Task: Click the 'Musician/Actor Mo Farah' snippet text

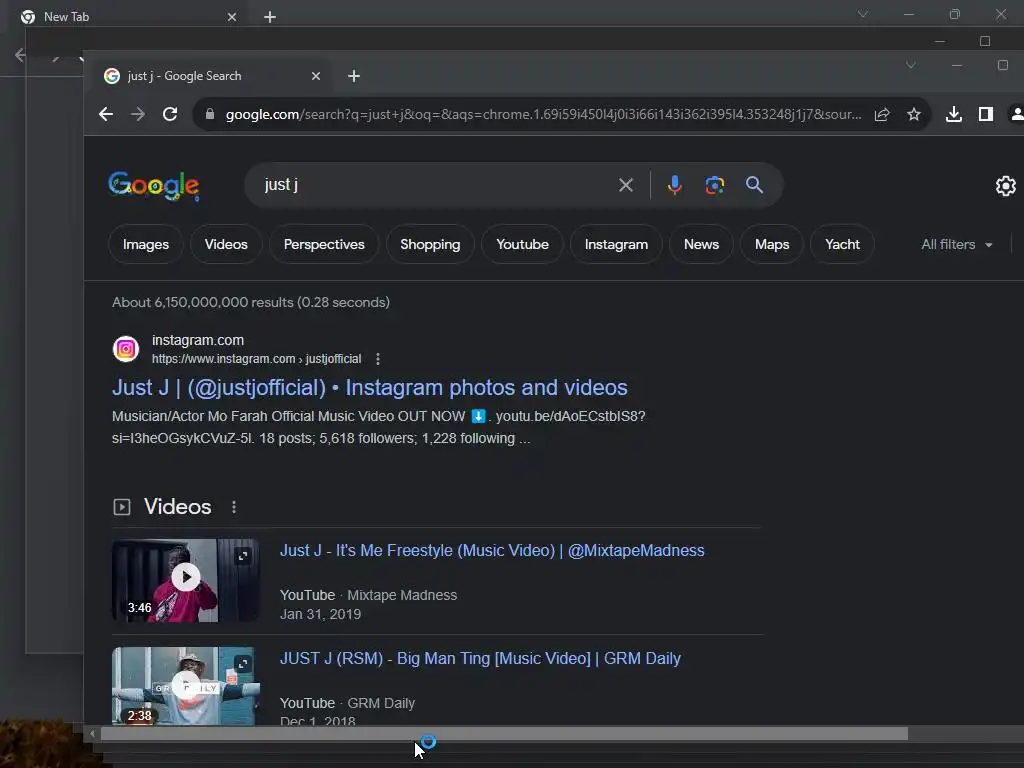Action: [x=379, y=427]
